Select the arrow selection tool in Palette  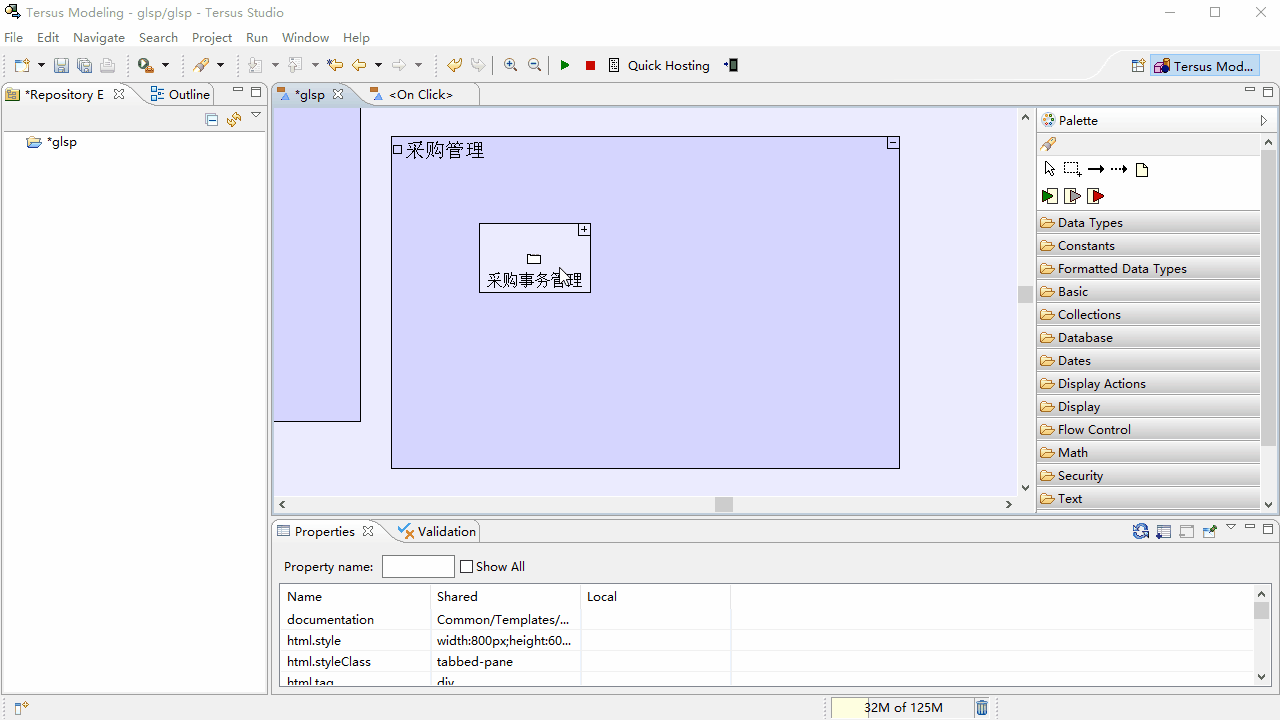(x=1049, y=169)
